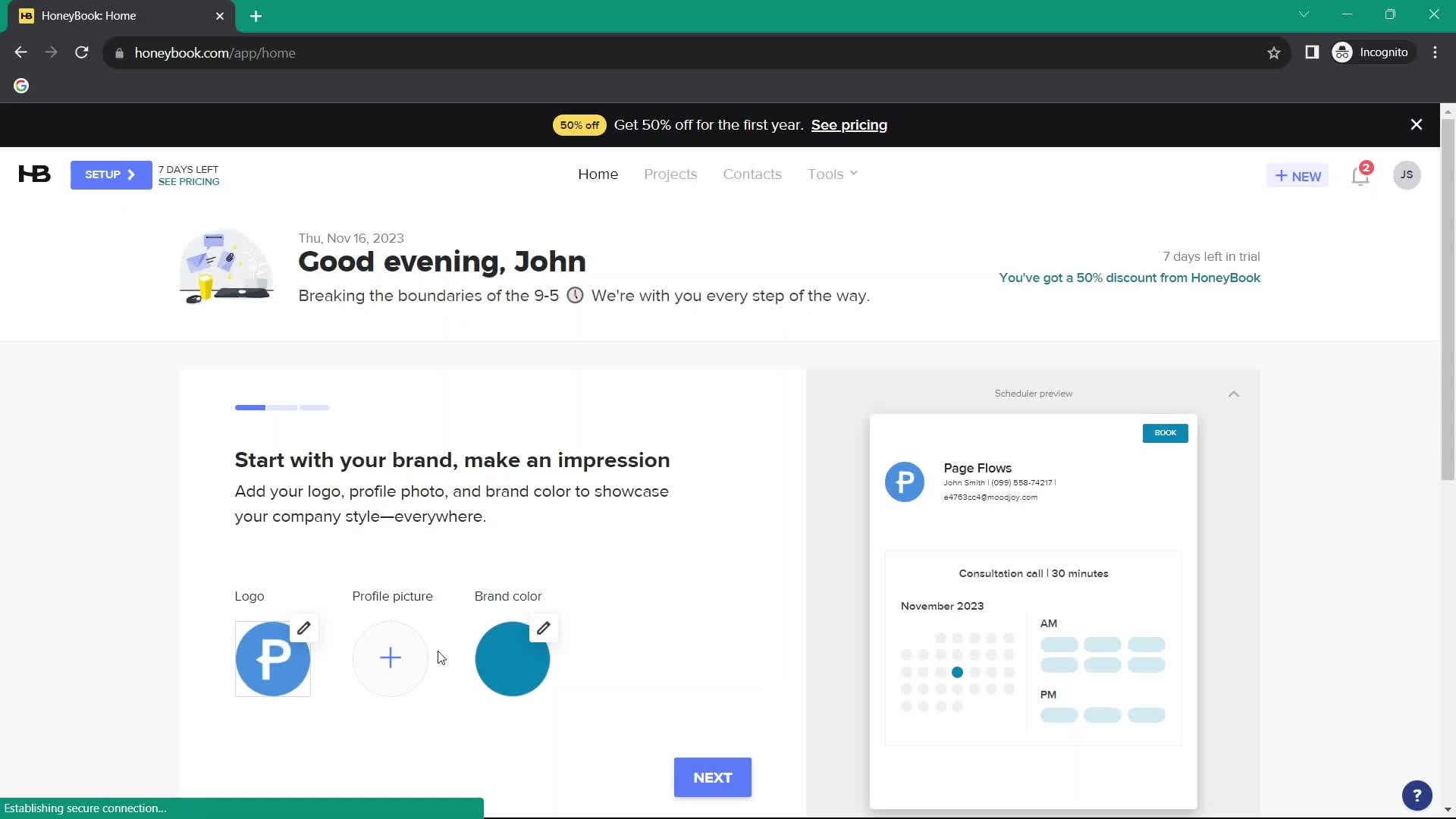Reload the page in browser
Screen dimensions: 1456x819
pos(82,52)
